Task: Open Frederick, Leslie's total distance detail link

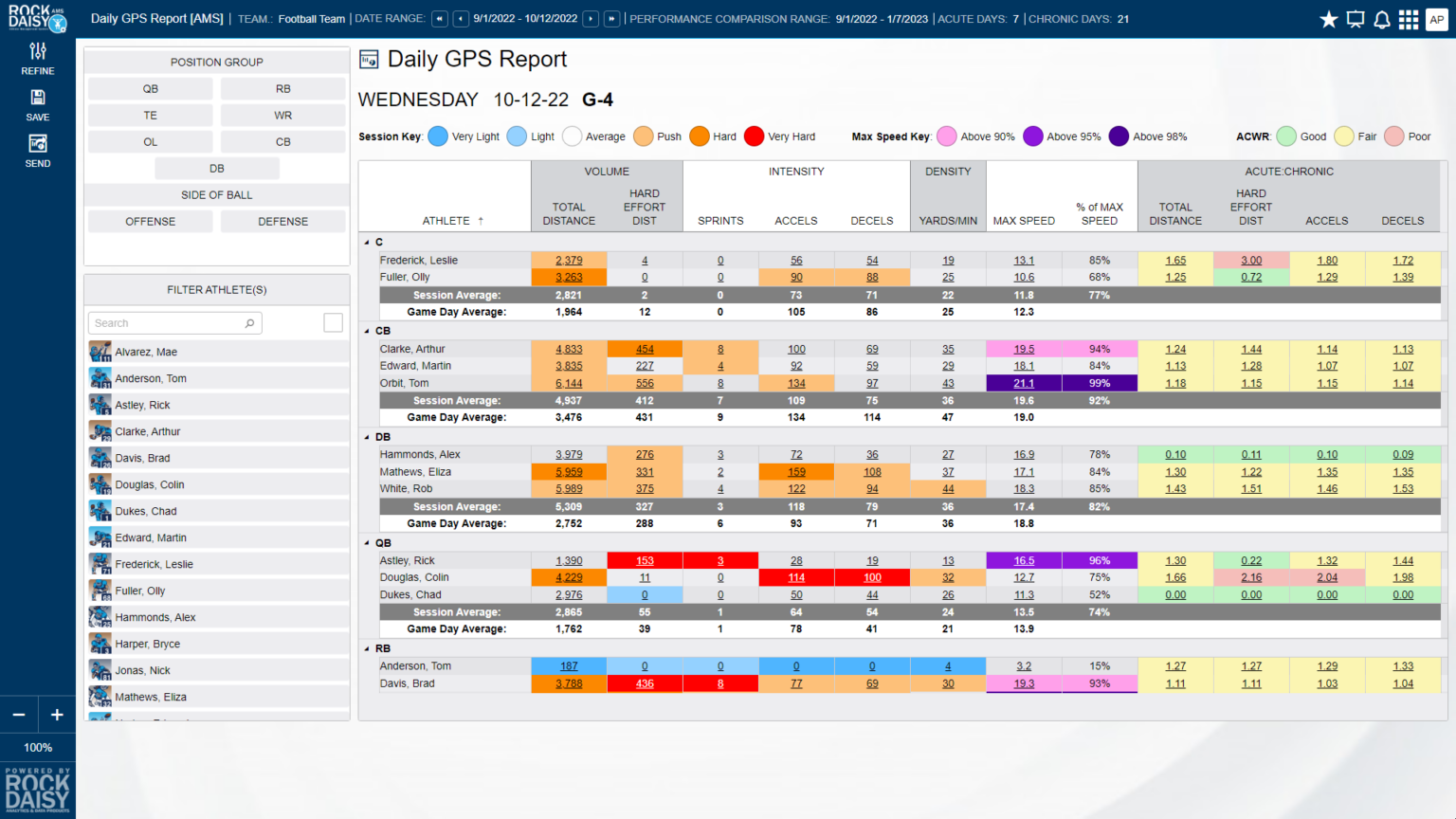Action: pos(568,260)
